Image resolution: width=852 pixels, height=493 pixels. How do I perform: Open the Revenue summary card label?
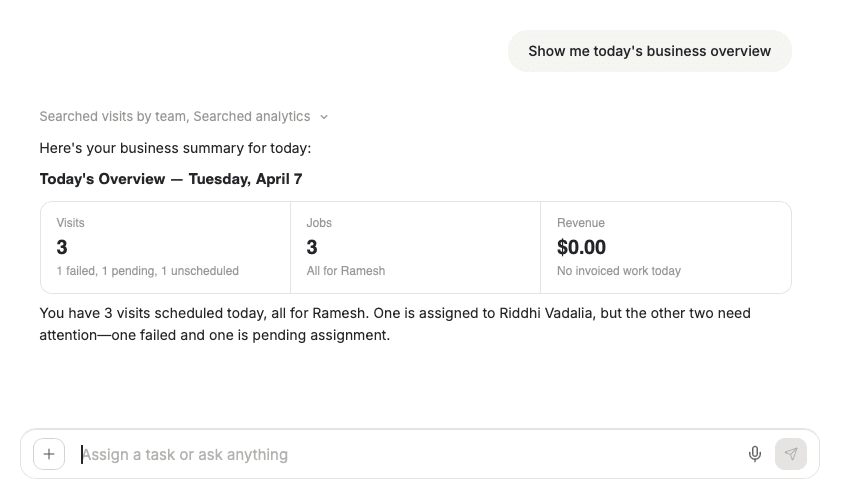pyautogui.click(x=581, y=223)
